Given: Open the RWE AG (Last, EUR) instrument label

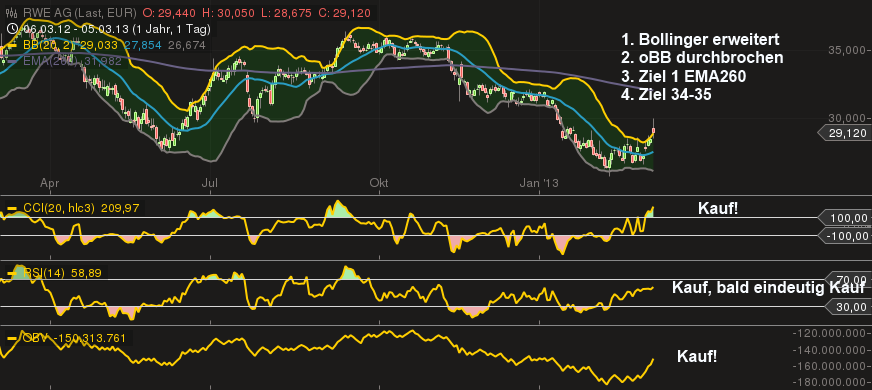Looking at the screenshot, I should tap(81, 12).
